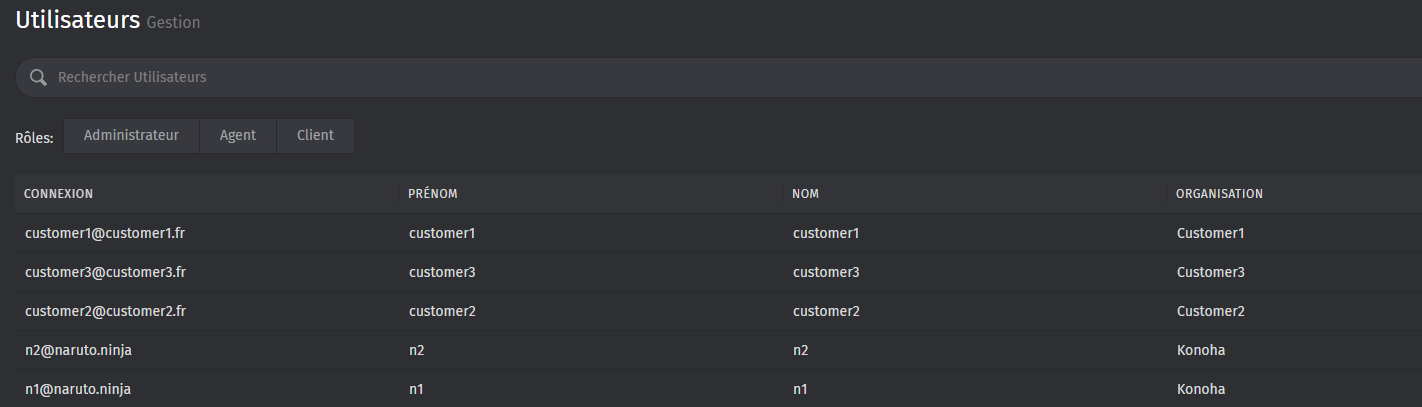Click Konoha organisation in the n2 row
Viewport: 1422px width, 407px height.
coord(1201,350)
